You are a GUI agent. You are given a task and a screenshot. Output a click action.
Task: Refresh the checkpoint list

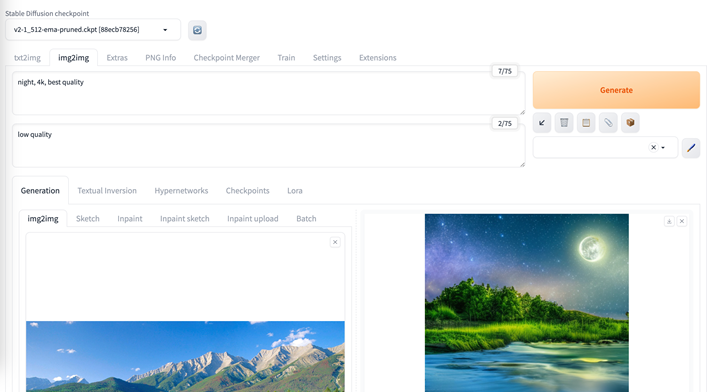(197, 30)
